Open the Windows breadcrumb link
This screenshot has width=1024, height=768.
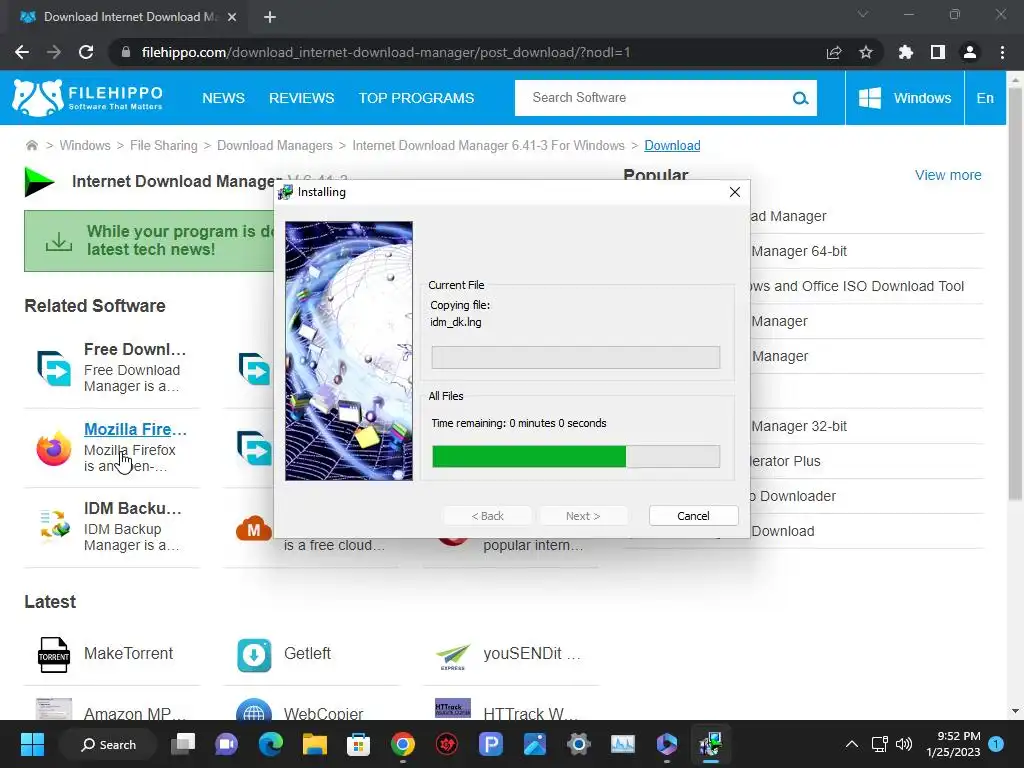click(85, 145)
